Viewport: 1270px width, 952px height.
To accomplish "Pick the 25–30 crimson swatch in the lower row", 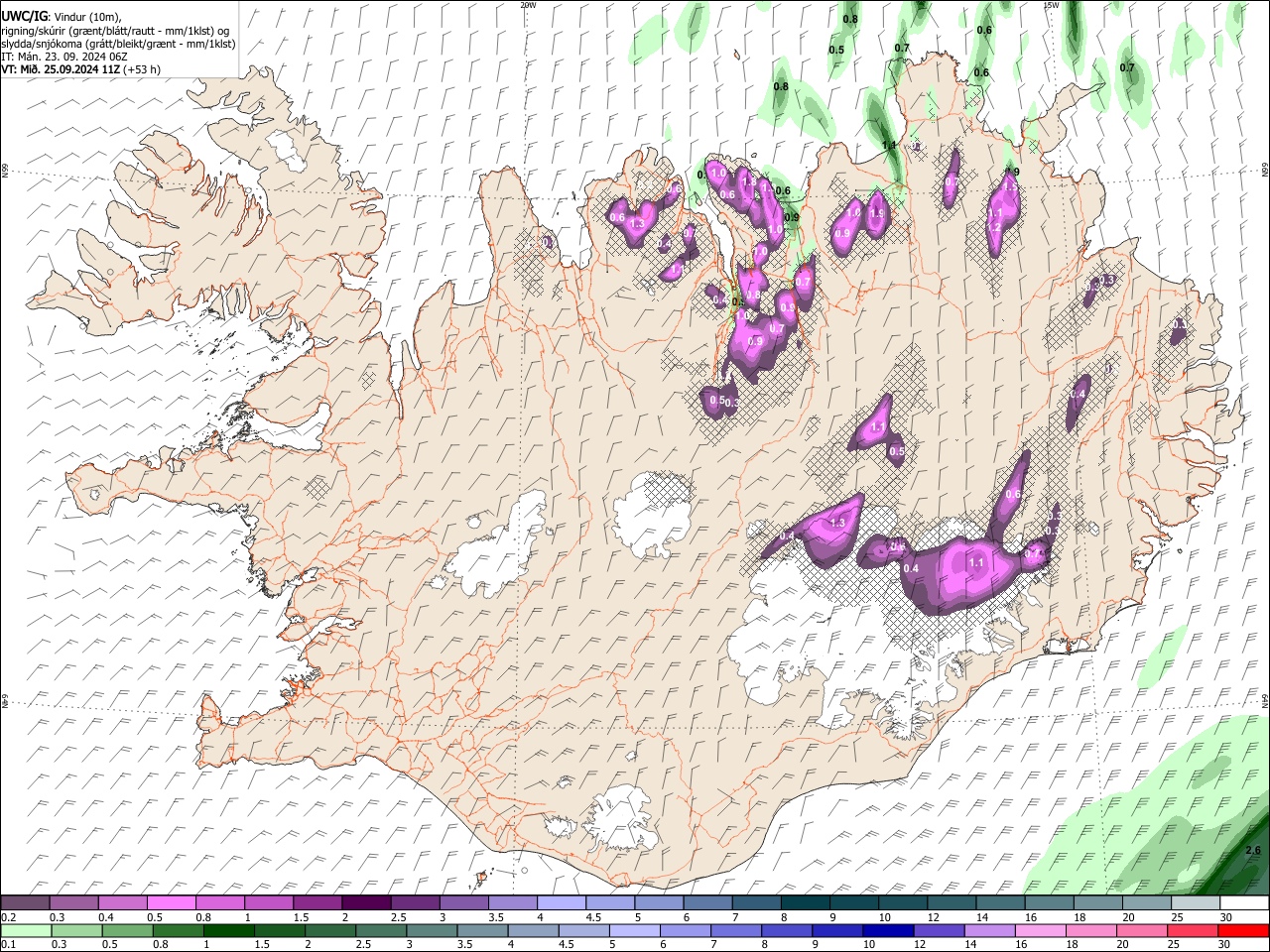I will coord(1192,930).
